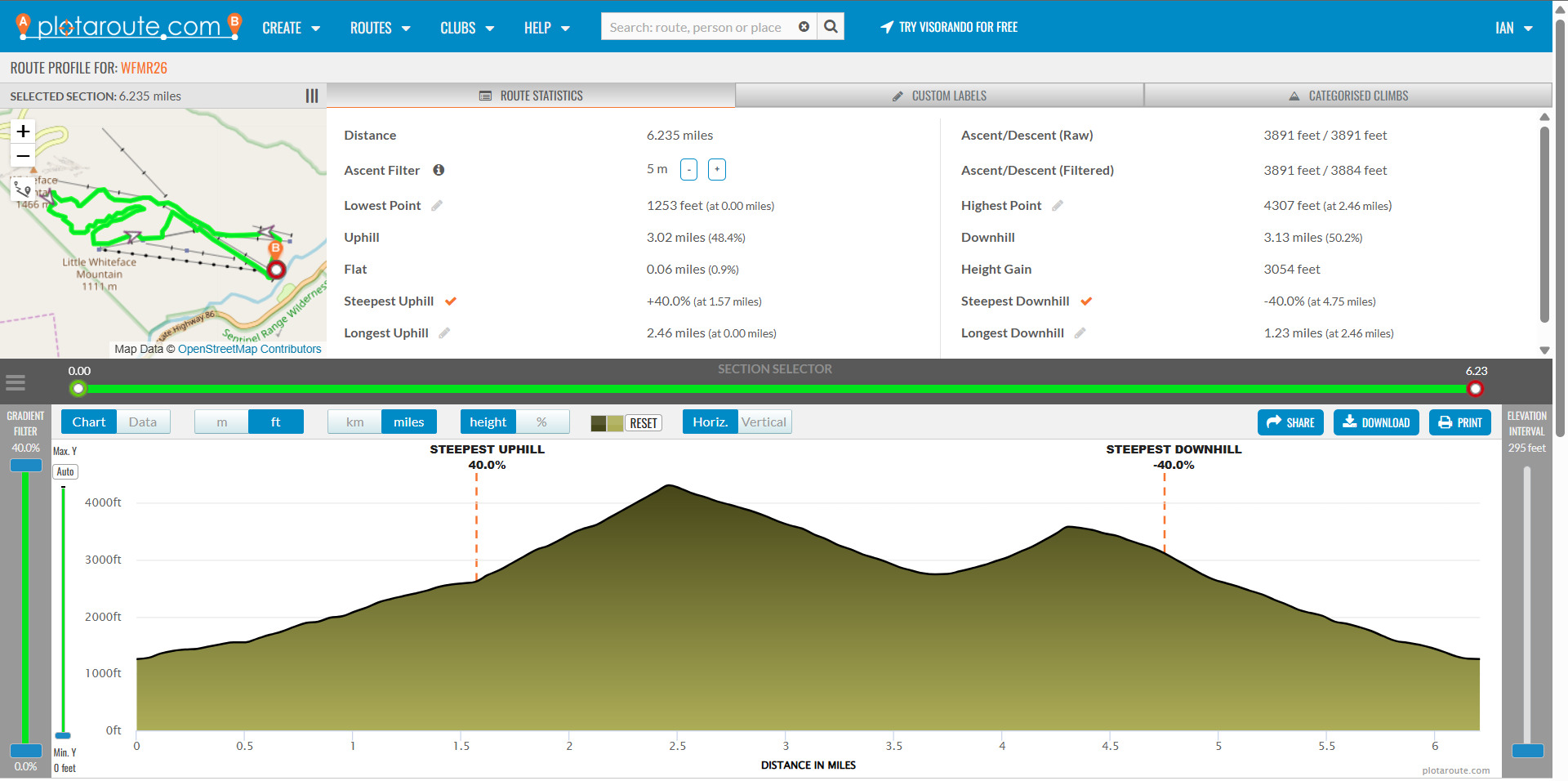Edit the Highest Point label pencil icon
This screenshot has height=781, width=1568.
click(x=1058, y=206)
